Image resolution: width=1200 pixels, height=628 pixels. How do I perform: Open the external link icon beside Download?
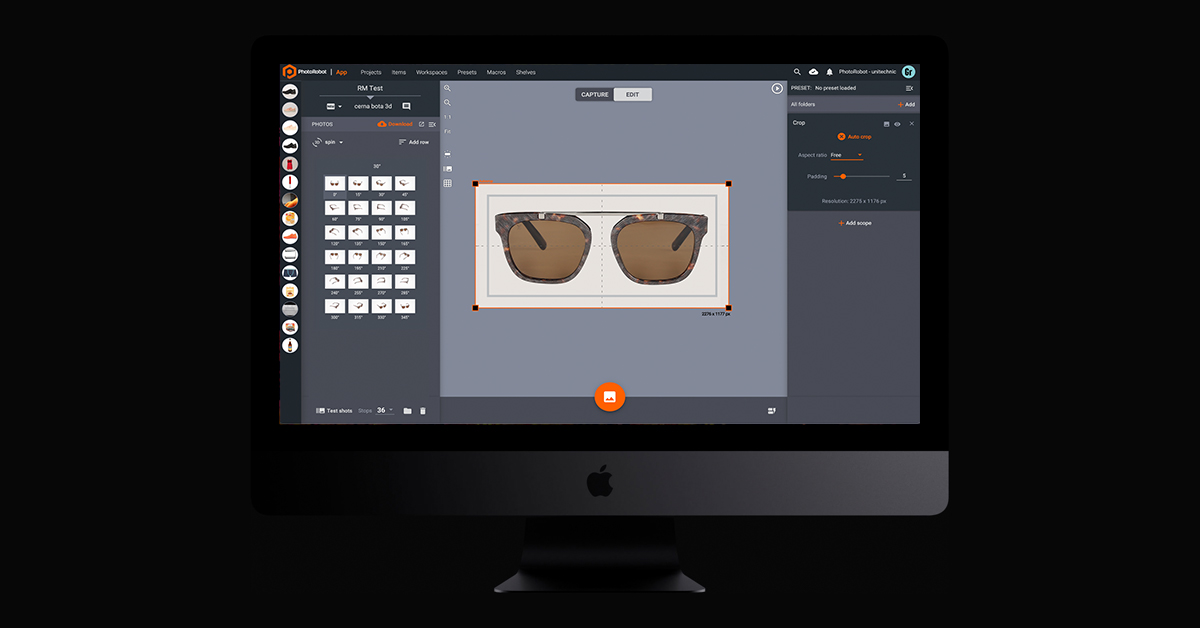point(421,125)
